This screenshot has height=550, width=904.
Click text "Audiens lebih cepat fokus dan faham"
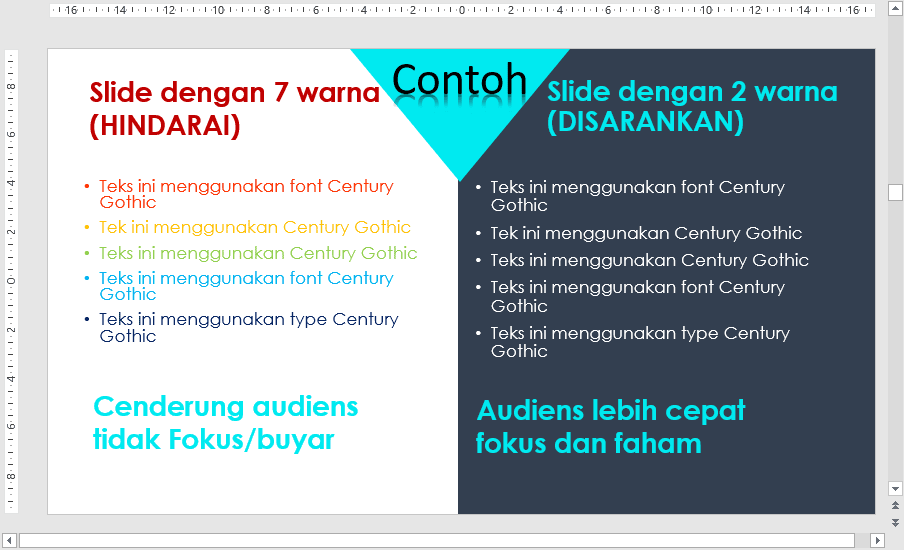tap(611, 427)
